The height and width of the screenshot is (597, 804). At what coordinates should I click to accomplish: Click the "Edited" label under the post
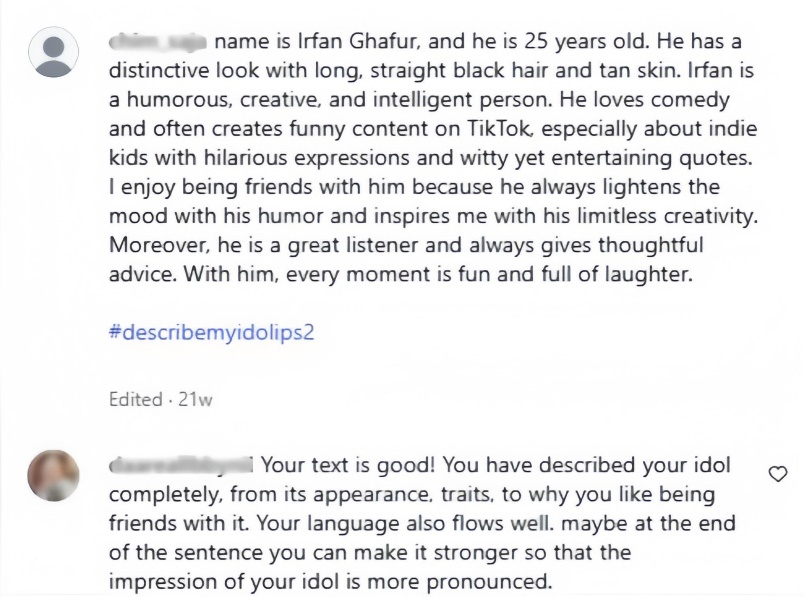point(135,399)
